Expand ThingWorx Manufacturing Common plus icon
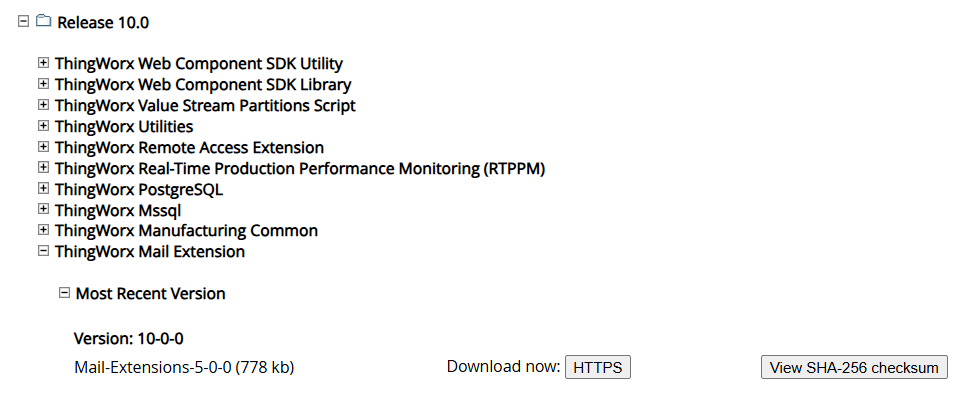The height and width of the screenshot is (396, 972). pos(43,229)
